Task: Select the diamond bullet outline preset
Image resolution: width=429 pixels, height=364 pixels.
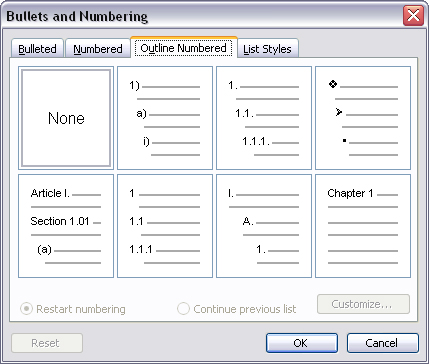Action: (363, 118)
